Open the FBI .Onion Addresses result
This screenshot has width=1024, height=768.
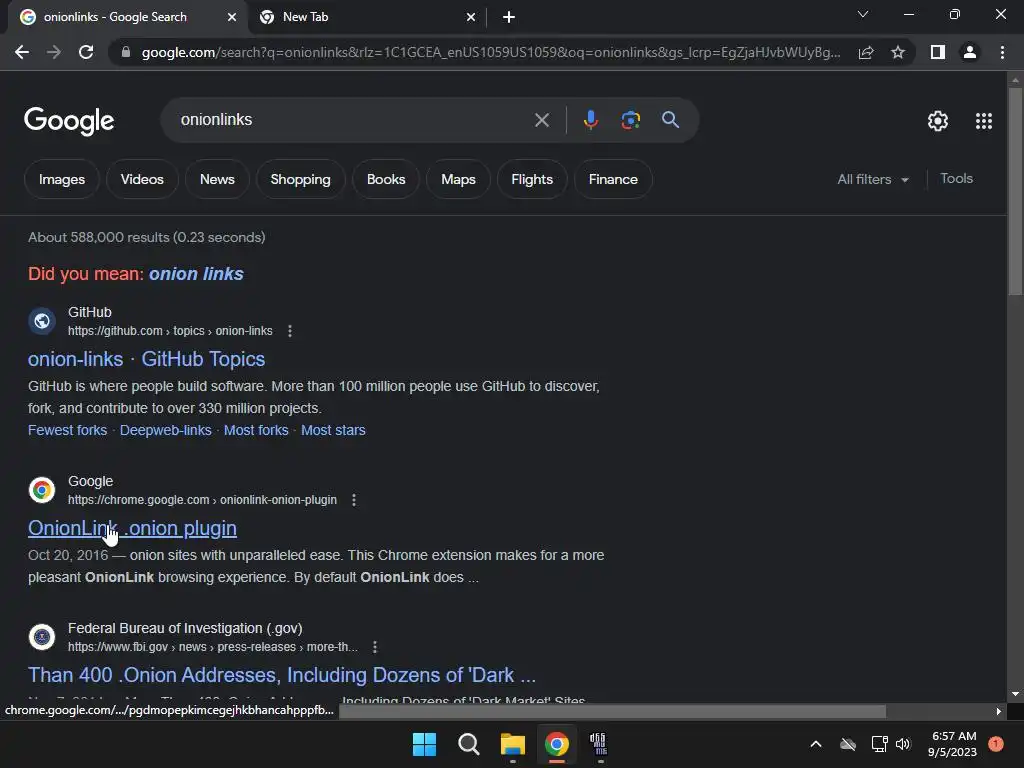point(281,675)
